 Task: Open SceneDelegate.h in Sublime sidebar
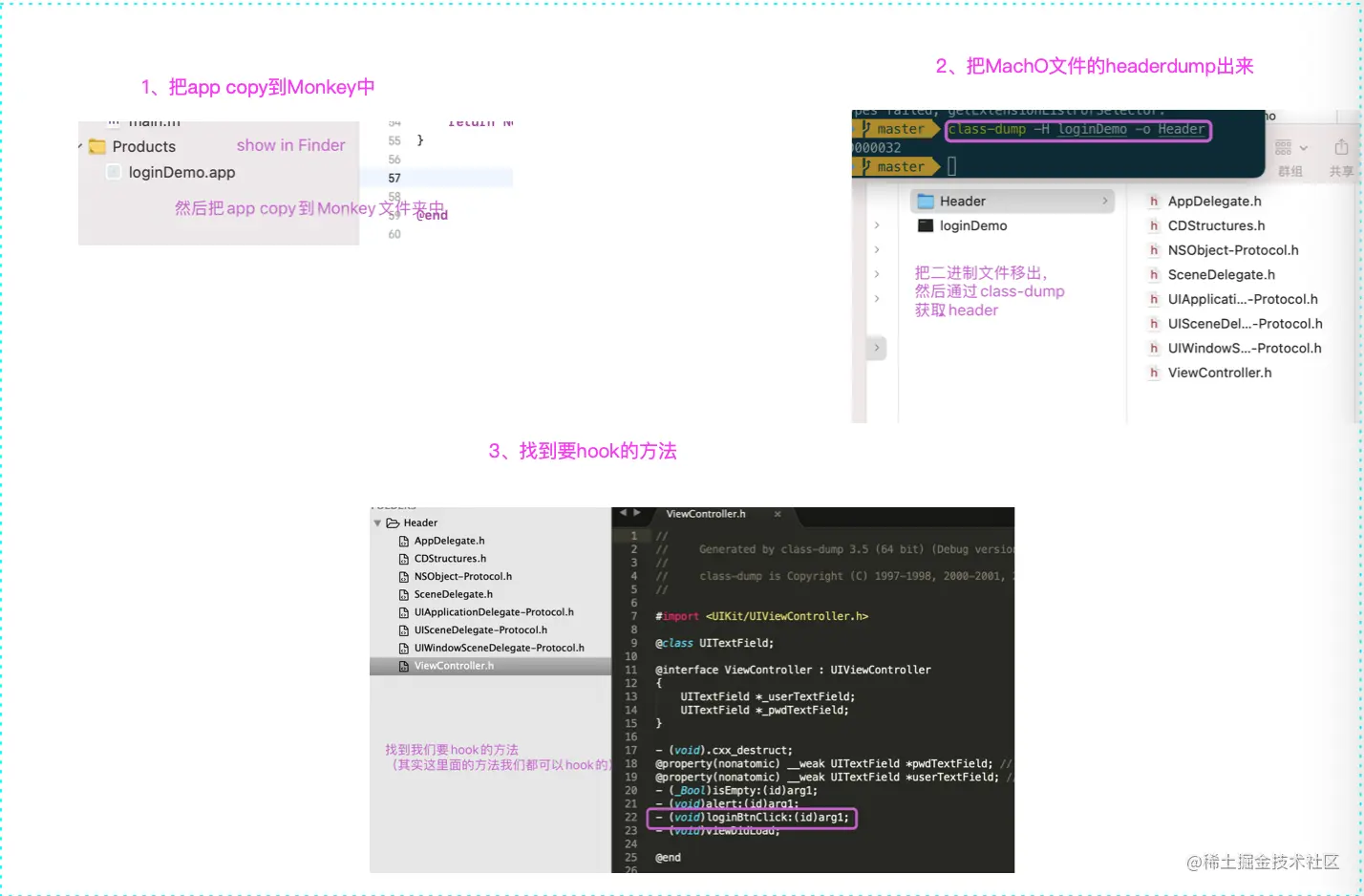click(x=446, y=594)
